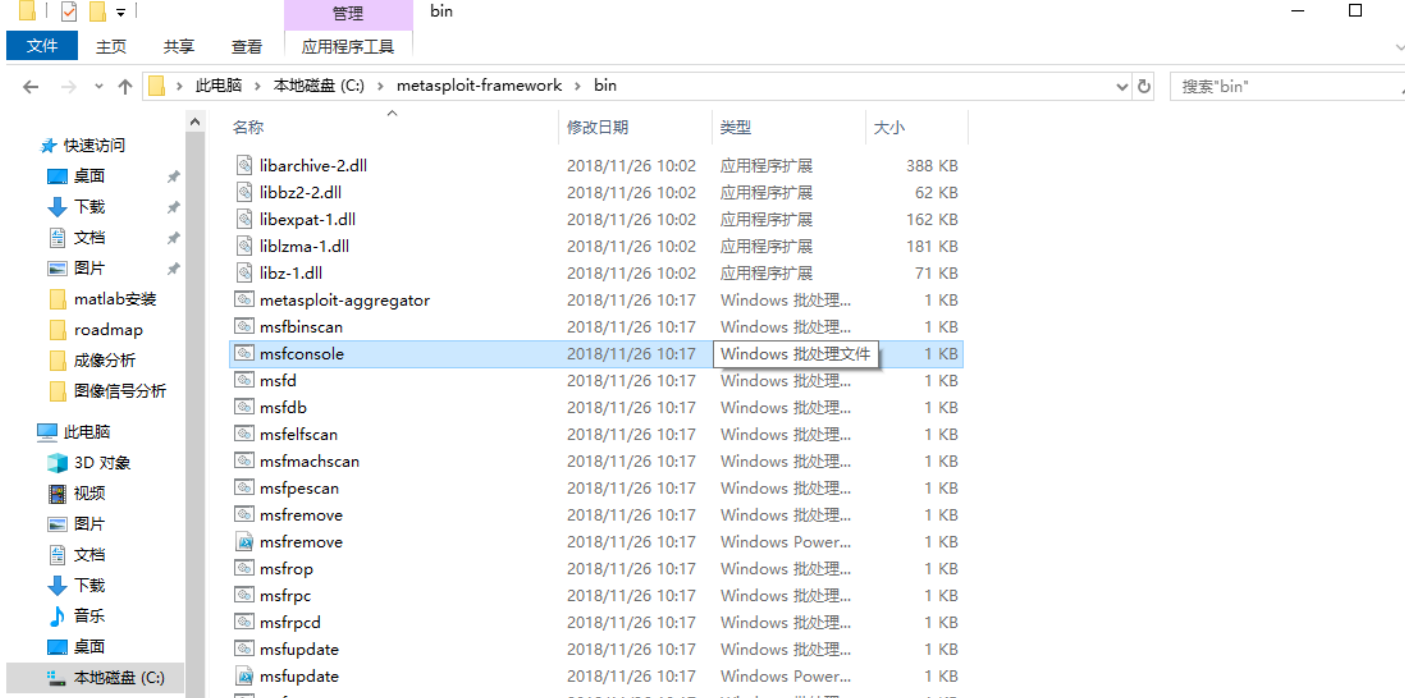
Task: Switch to the 主页 ribbon tab
Action: coord(111,46)
